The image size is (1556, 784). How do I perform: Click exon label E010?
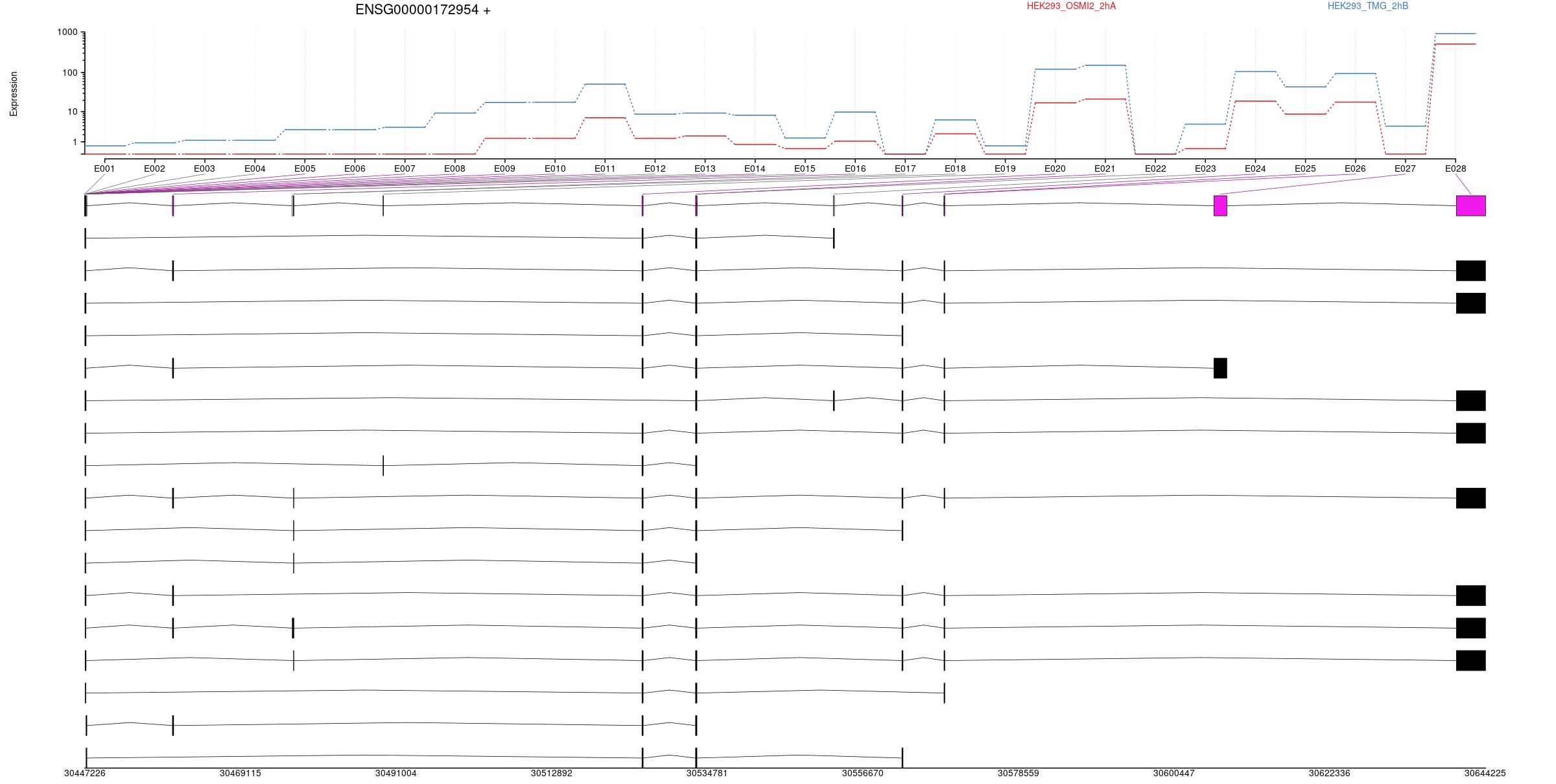tap(555, 168)
